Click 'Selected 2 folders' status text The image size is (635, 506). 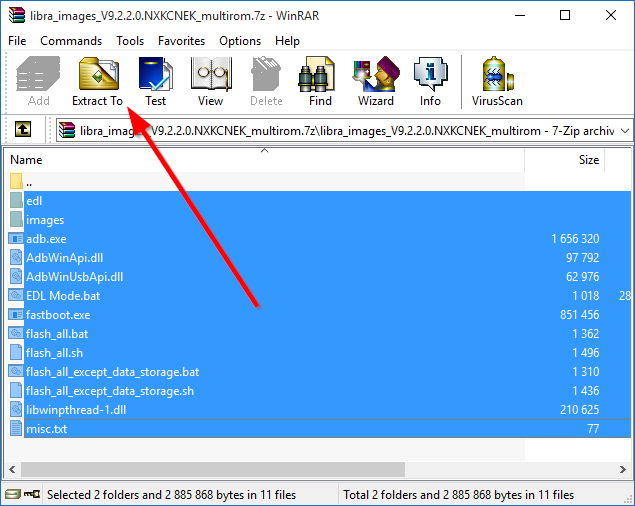pyautogui.click(x=171, y=495)
